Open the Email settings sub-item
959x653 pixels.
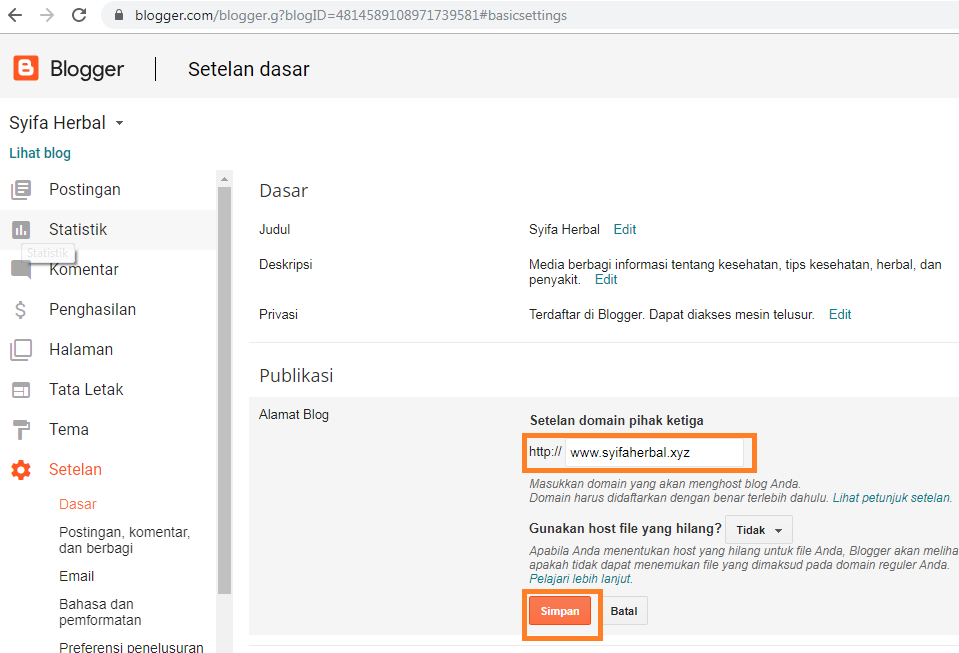coord(76,576)
